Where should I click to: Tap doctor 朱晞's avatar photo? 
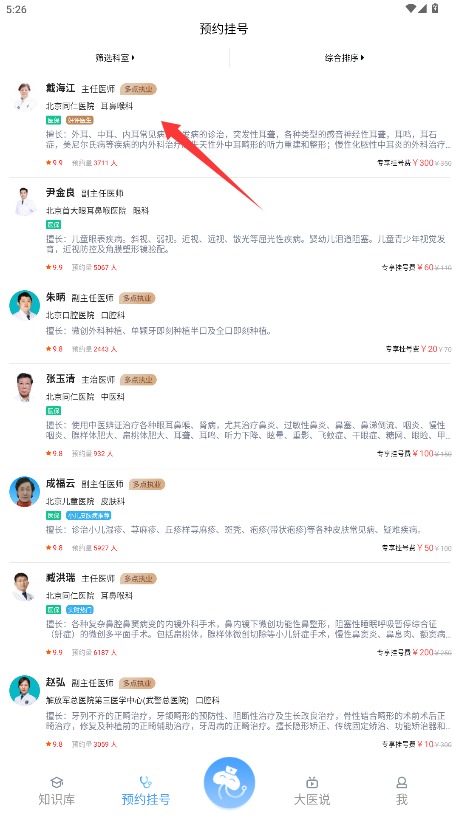24,305
